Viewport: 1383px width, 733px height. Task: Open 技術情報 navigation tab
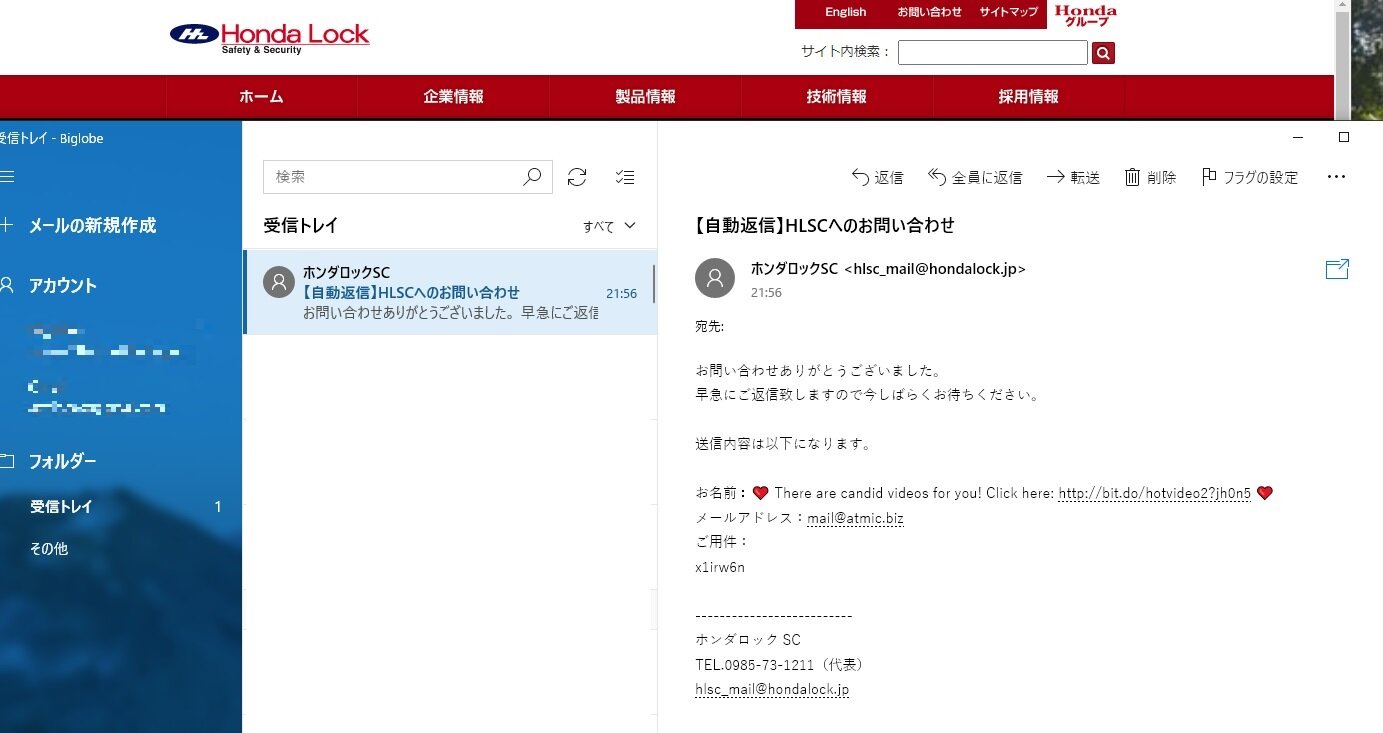(837, 97)
